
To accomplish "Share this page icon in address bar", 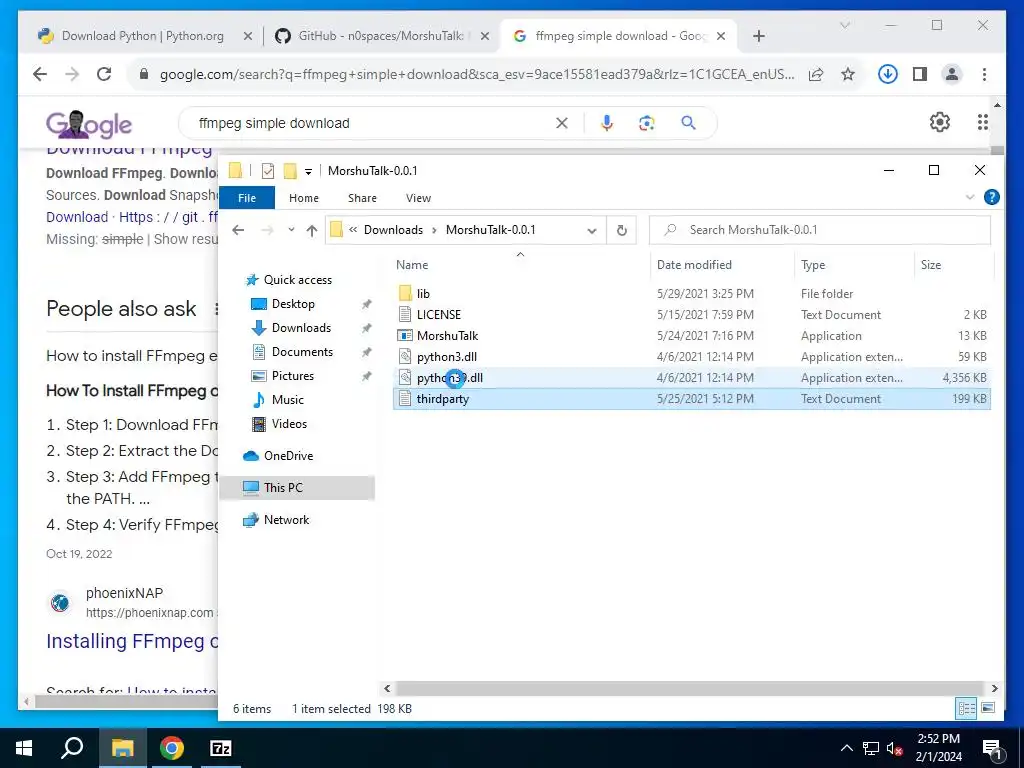I will [x=816, y=74].
